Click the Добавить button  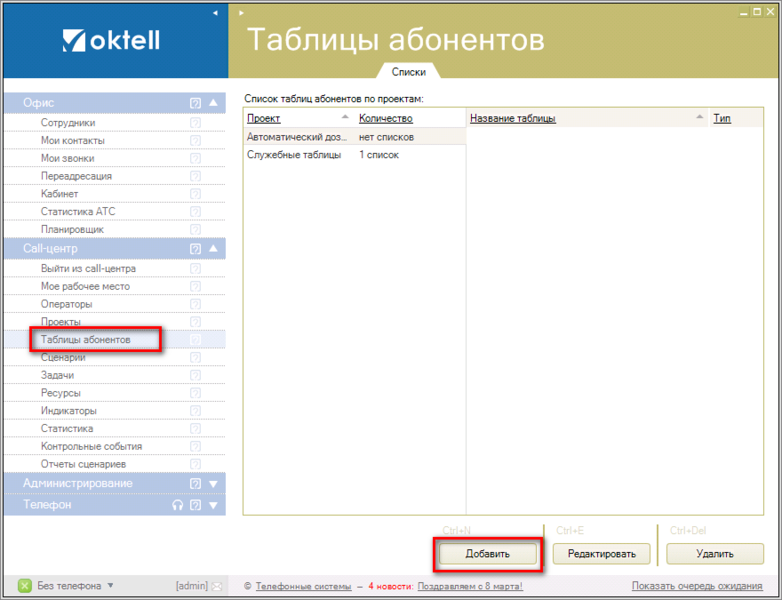[x=487, y=554]
